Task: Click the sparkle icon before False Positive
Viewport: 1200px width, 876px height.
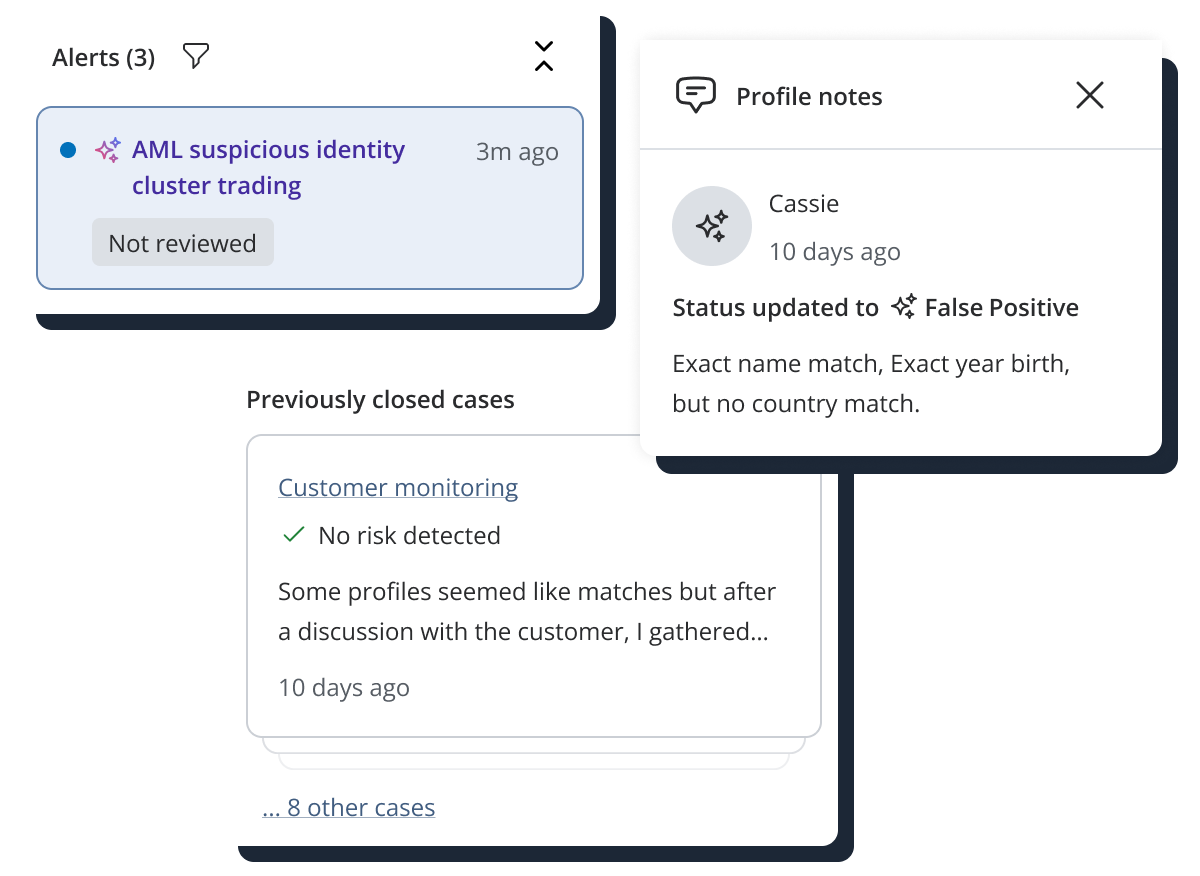Action: tap(904, 307)
